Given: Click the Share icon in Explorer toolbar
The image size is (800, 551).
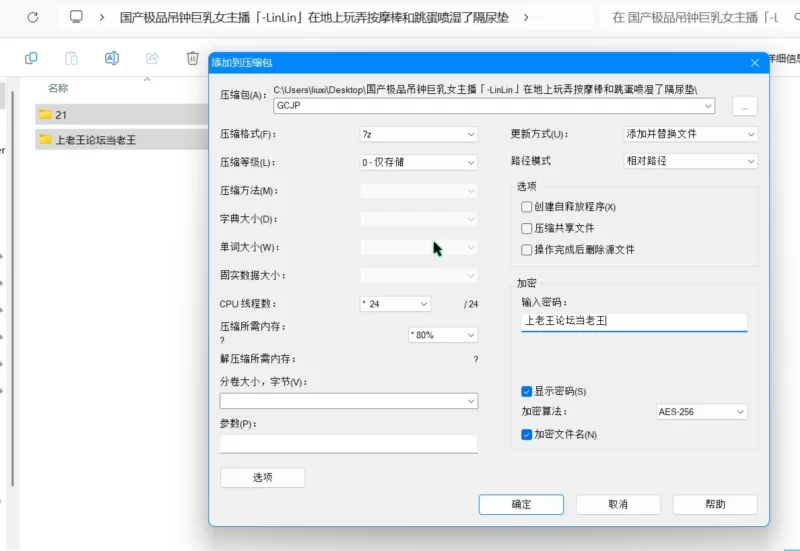Looking at the screenshot, I should (x=152, y=58).
